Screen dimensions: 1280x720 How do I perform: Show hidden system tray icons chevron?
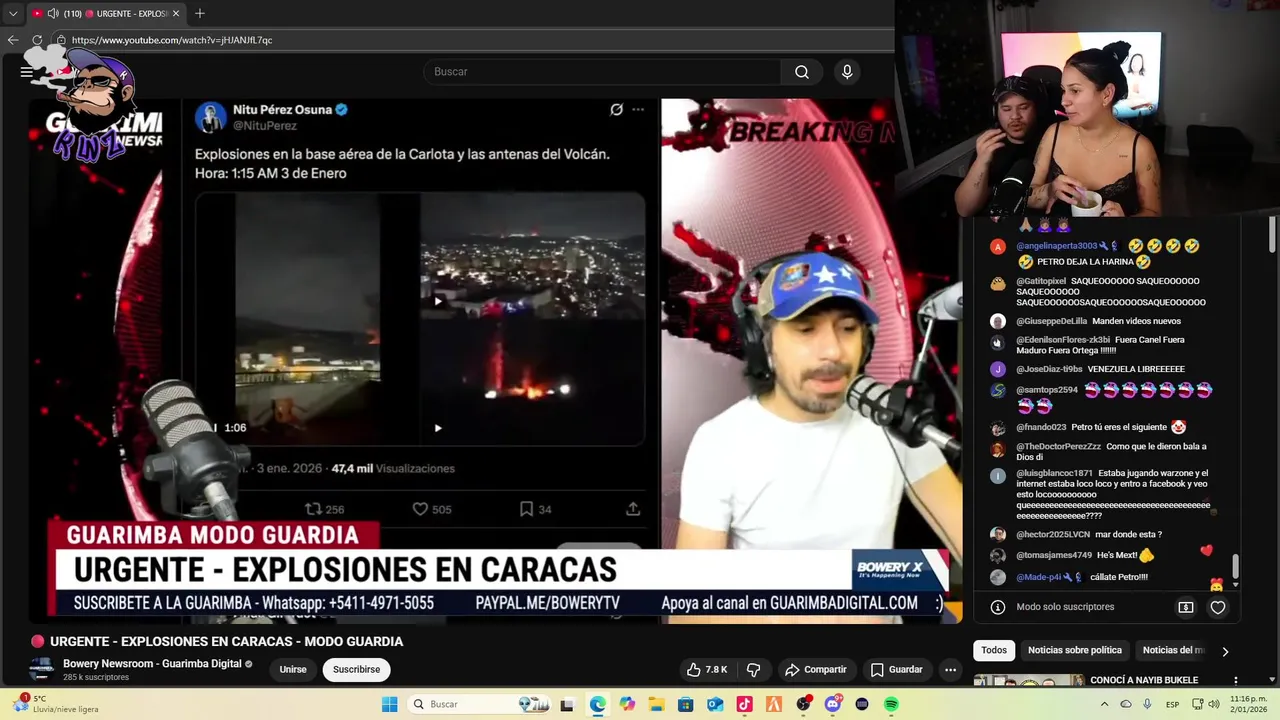1104,704
